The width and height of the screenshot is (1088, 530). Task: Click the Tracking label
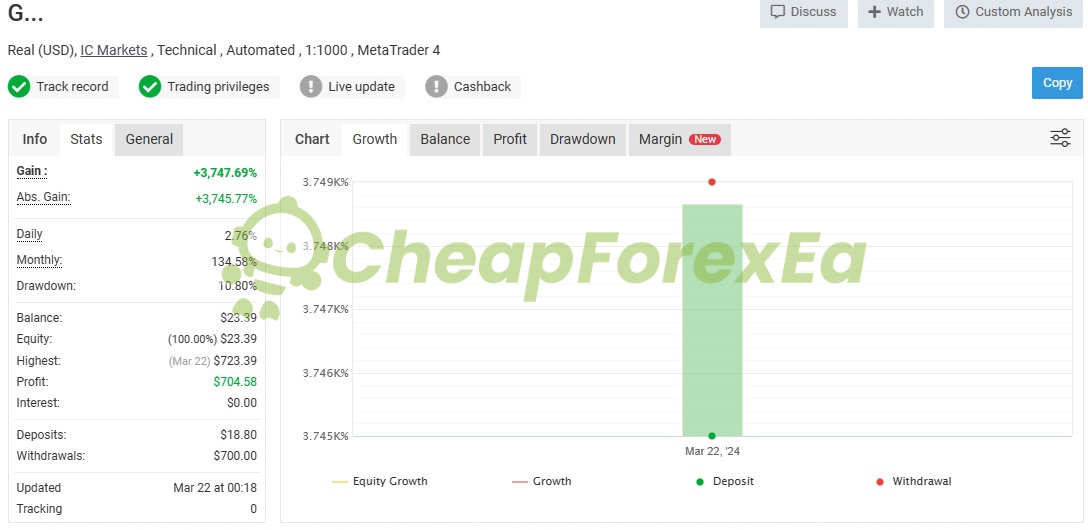[x=40, y=508]
